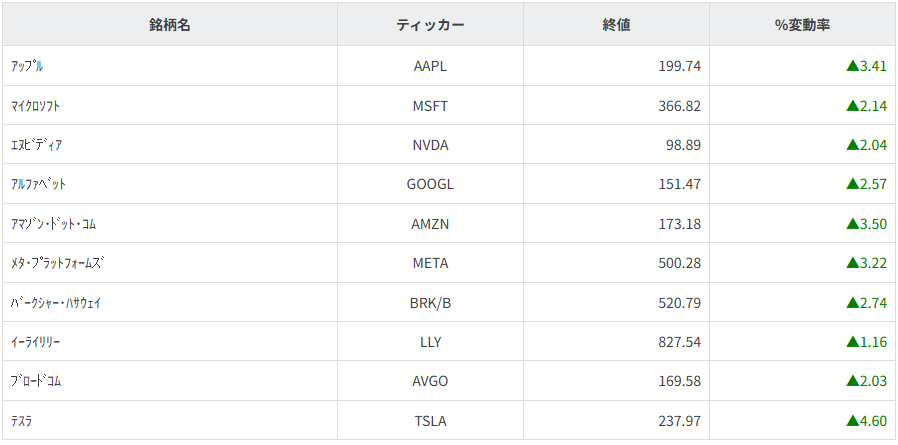Viewport: 898px width, 445px height.
Task: Click the BRK/B ticker symbol
Action: (431, 303)
